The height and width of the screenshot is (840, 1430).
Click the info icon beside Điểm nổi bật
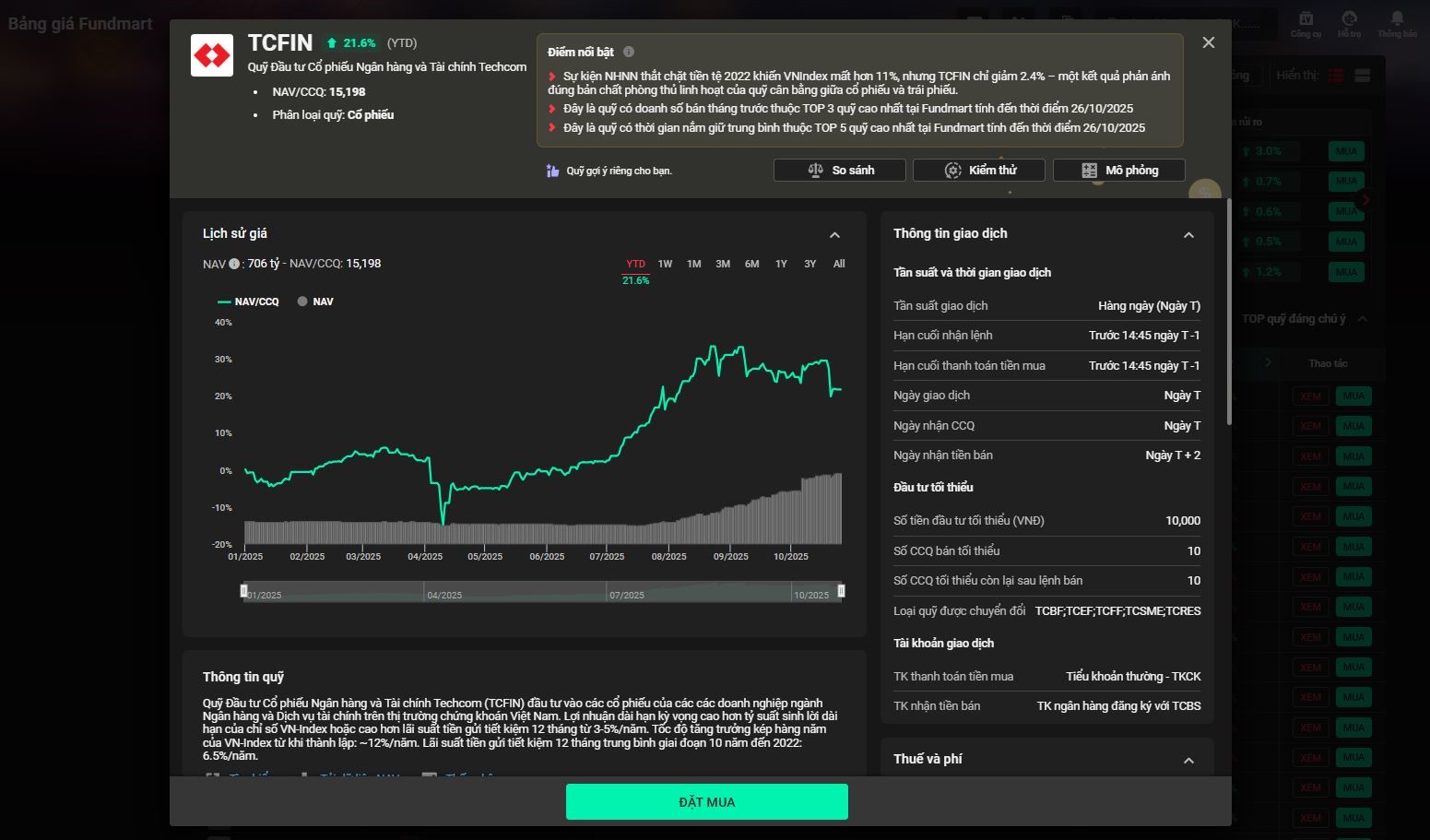(629, 53)
